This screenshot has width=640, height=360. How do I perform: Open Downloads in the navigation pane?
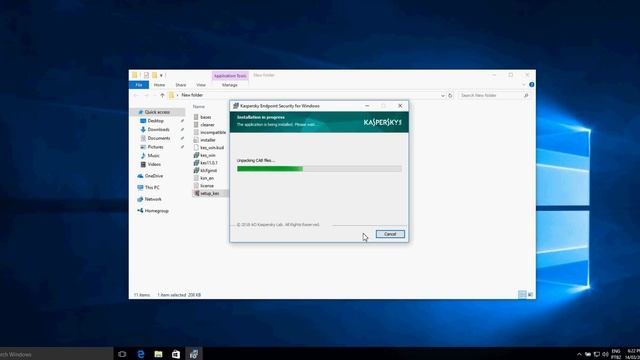point(158,129)
